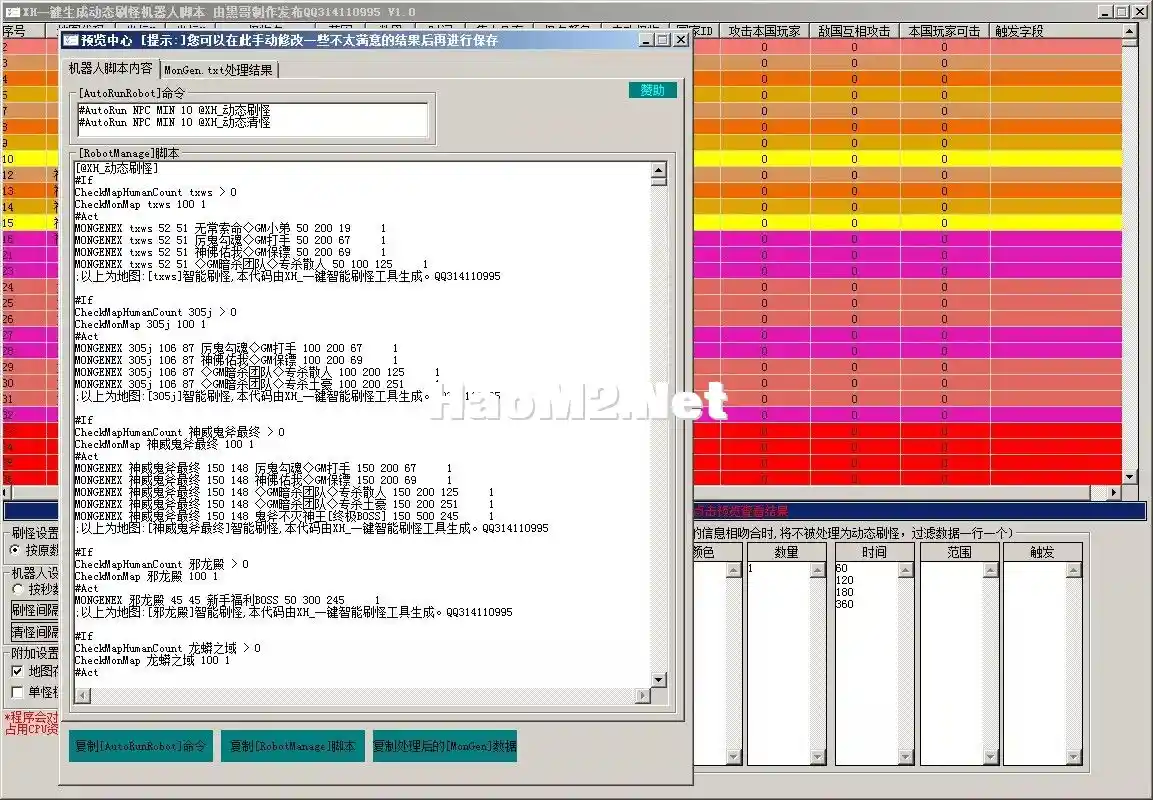Switch to the 机器人脚本内容 tab

coord(110,68)
